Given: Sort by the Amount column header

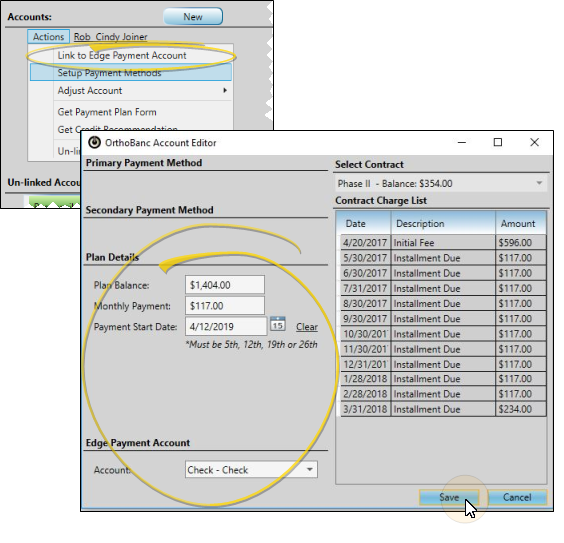Looking at the screenshot, I should click(520, 224).
